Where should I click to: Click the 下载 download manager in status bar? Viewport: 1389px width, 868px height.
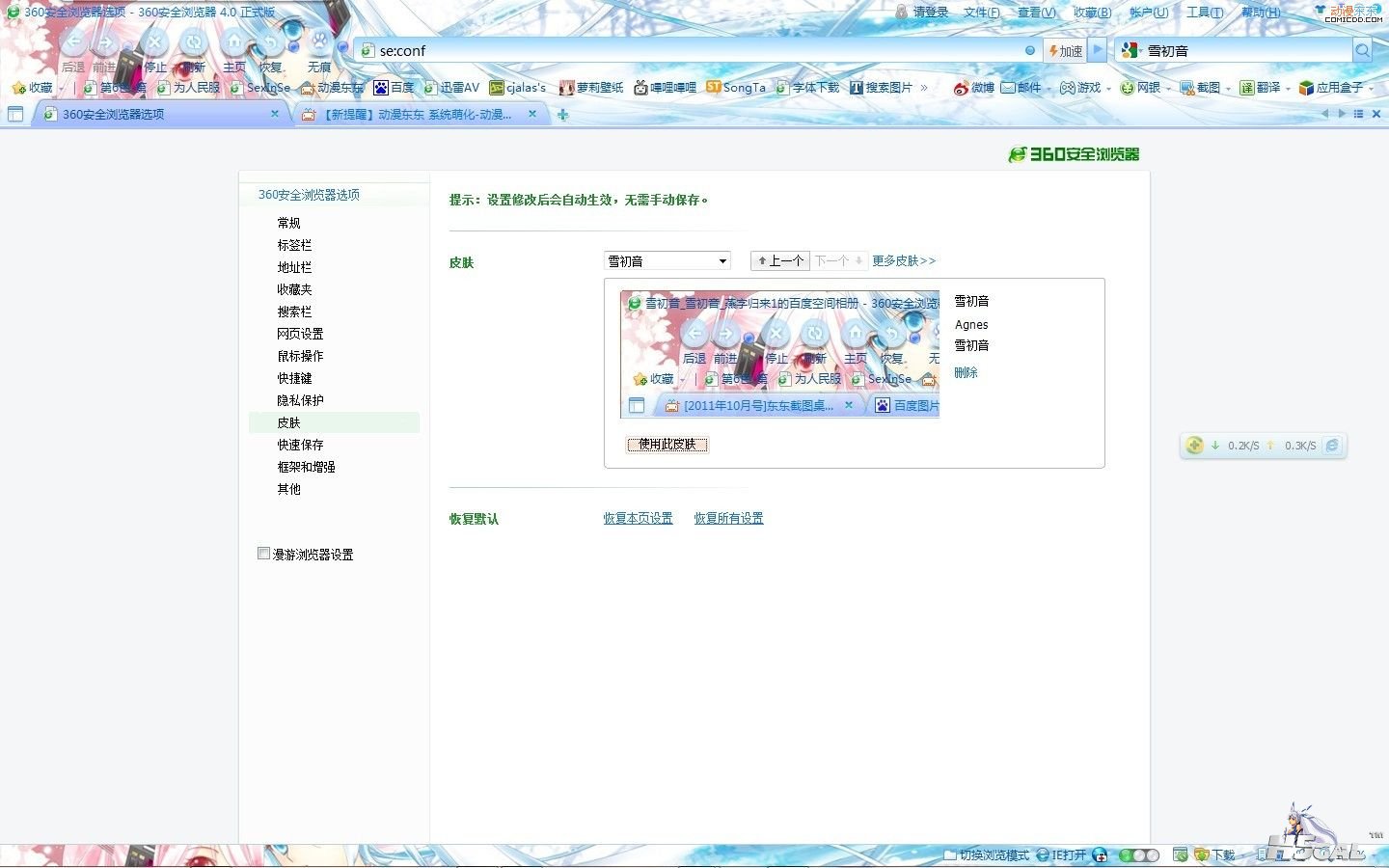[1215, 855]
